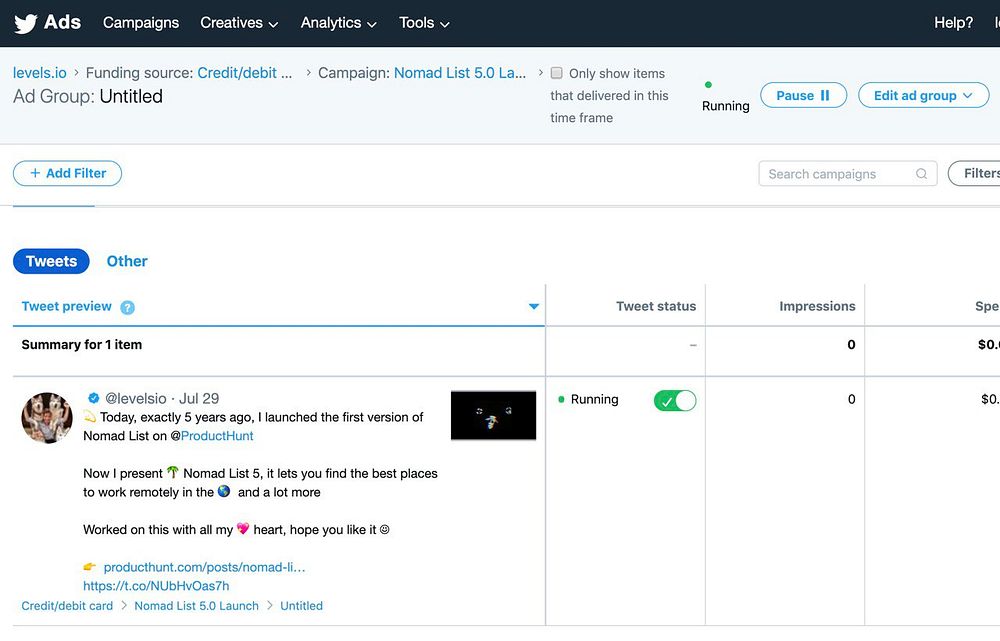
Task: Click the Tweet preview column header
Action: pyautogui.click(x=66, y=306)
